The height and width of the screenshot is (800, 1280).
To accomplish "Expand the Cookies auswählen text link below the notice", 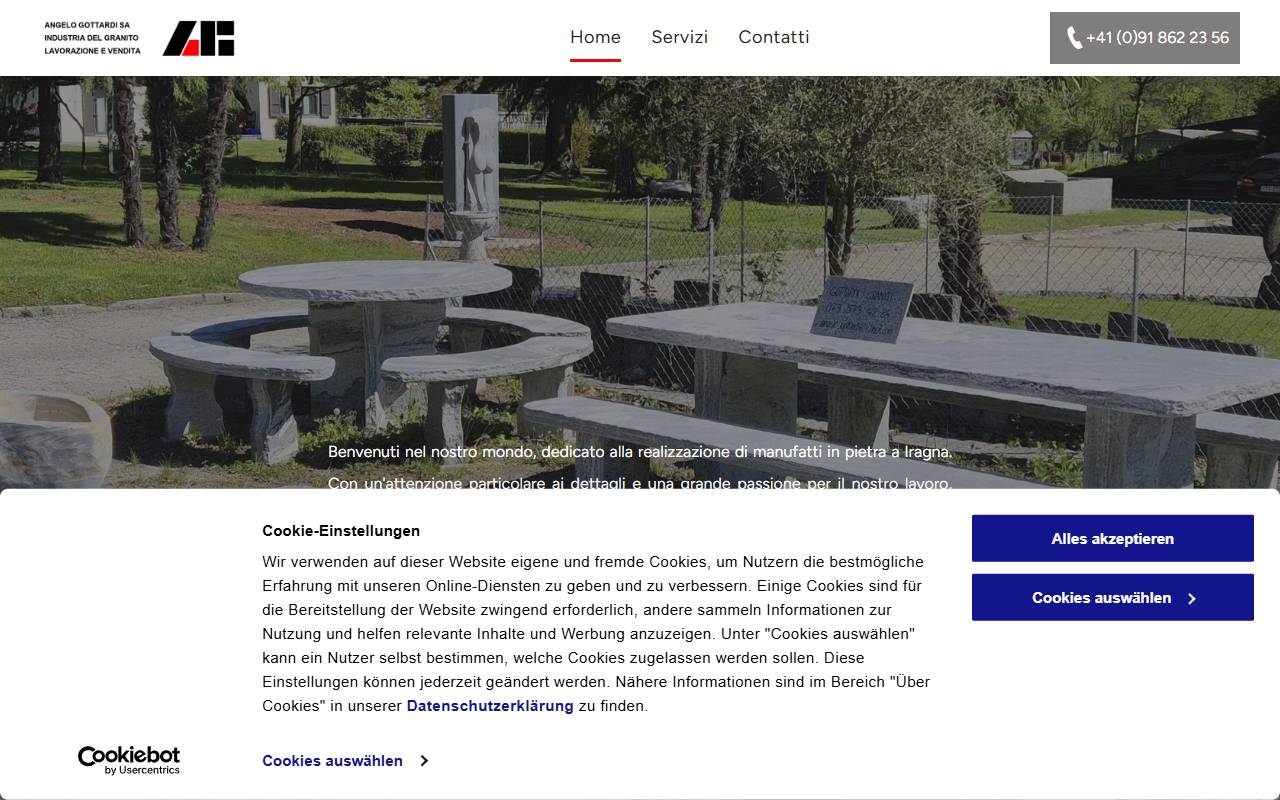I will 345,761.
